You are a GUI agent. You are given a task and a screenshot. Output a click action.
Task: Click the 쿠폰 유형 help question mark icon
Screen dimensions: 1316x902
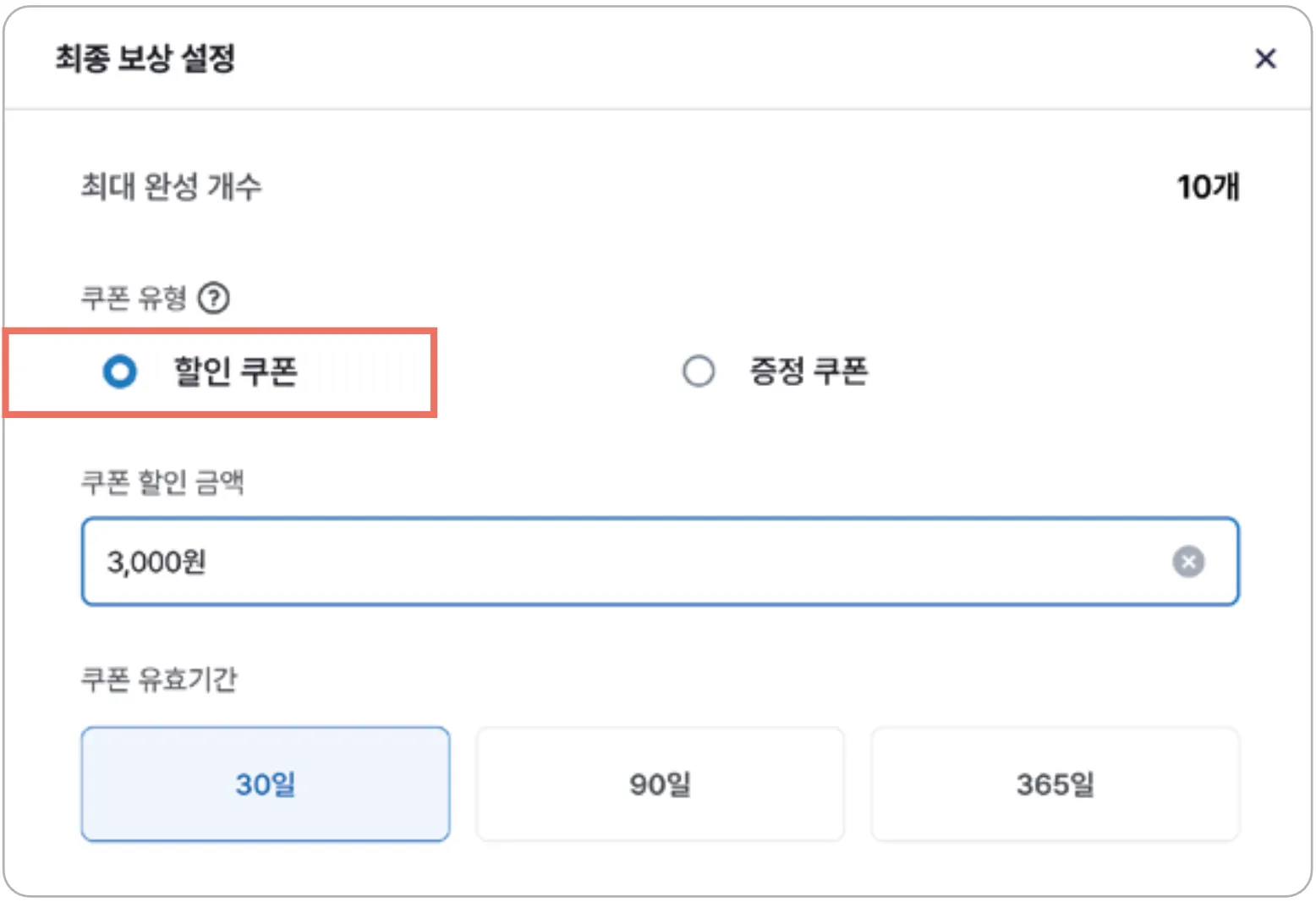pyautogui.click(x=213, y=298)
